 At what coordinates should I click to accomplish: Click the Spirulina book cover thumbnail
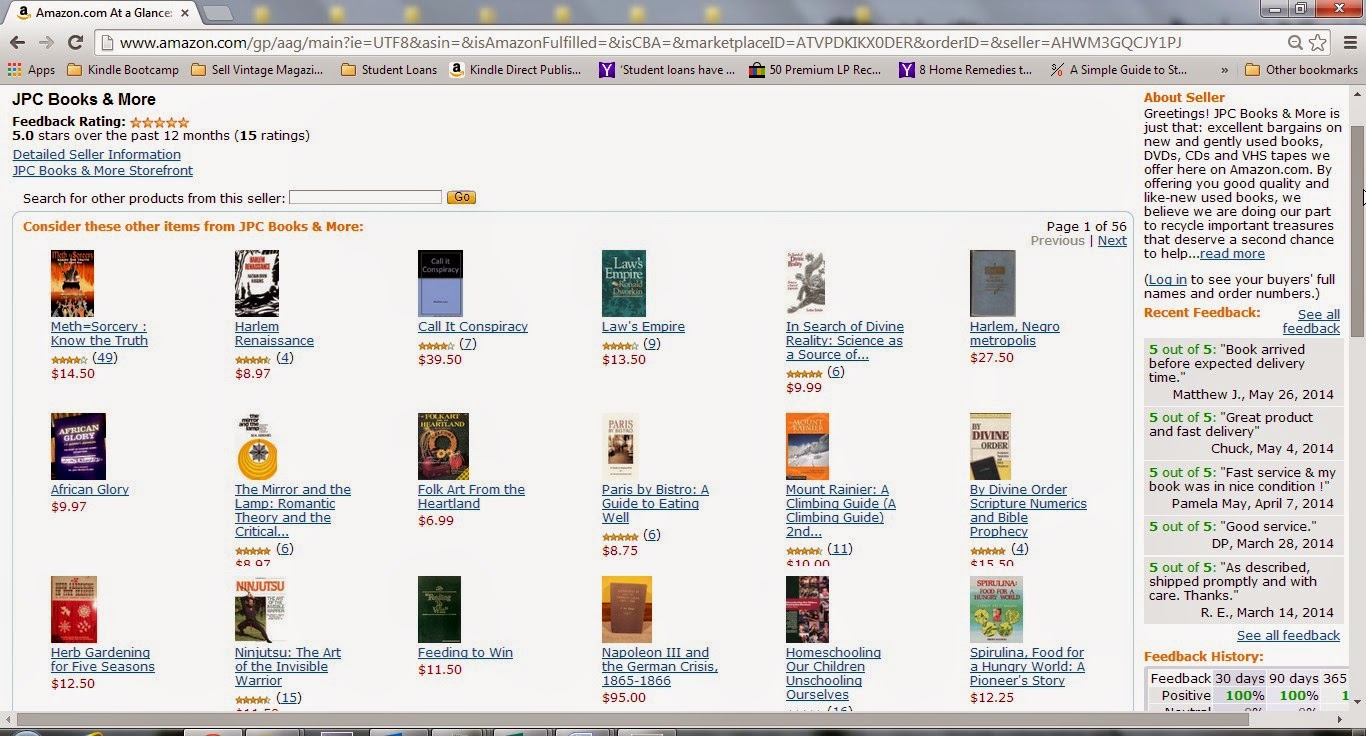[996, 609]
